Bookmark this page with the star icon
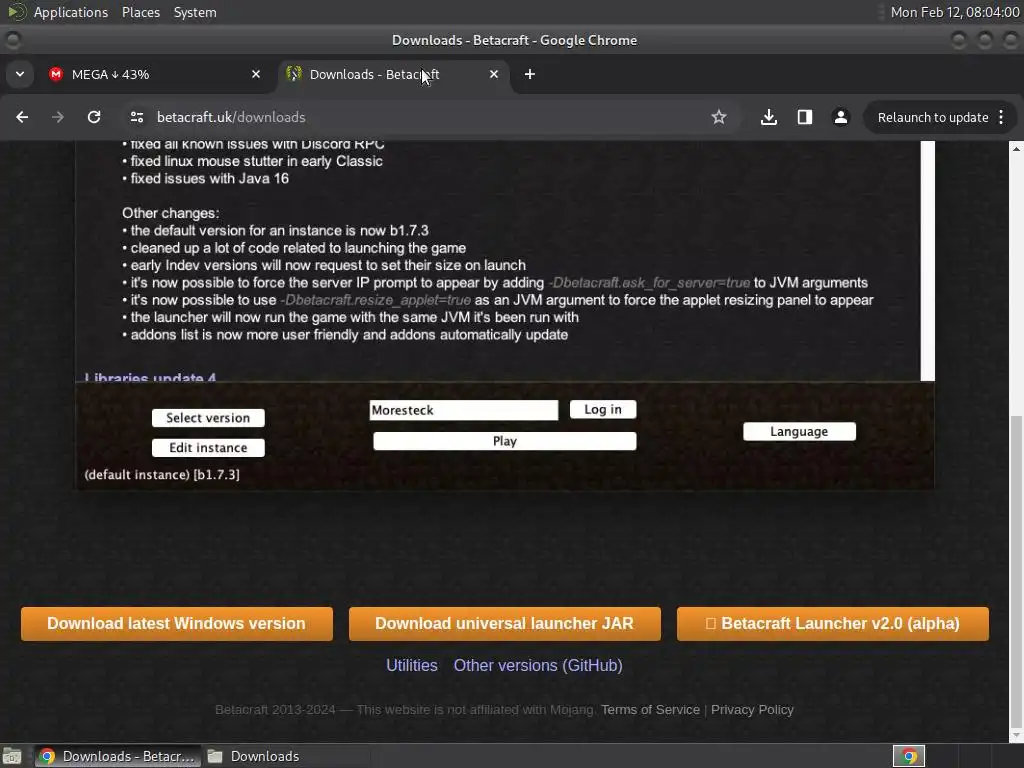Viewport: 1024px width, 768px height. pyautogui.click(x=718, y=117)
